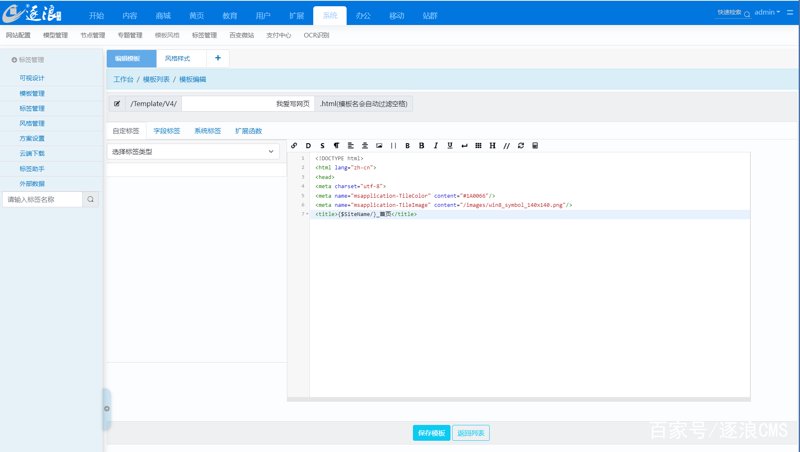The image size is (800, 452).
Task: Select the 自定标签 tab
Action: tap(126, 131)
